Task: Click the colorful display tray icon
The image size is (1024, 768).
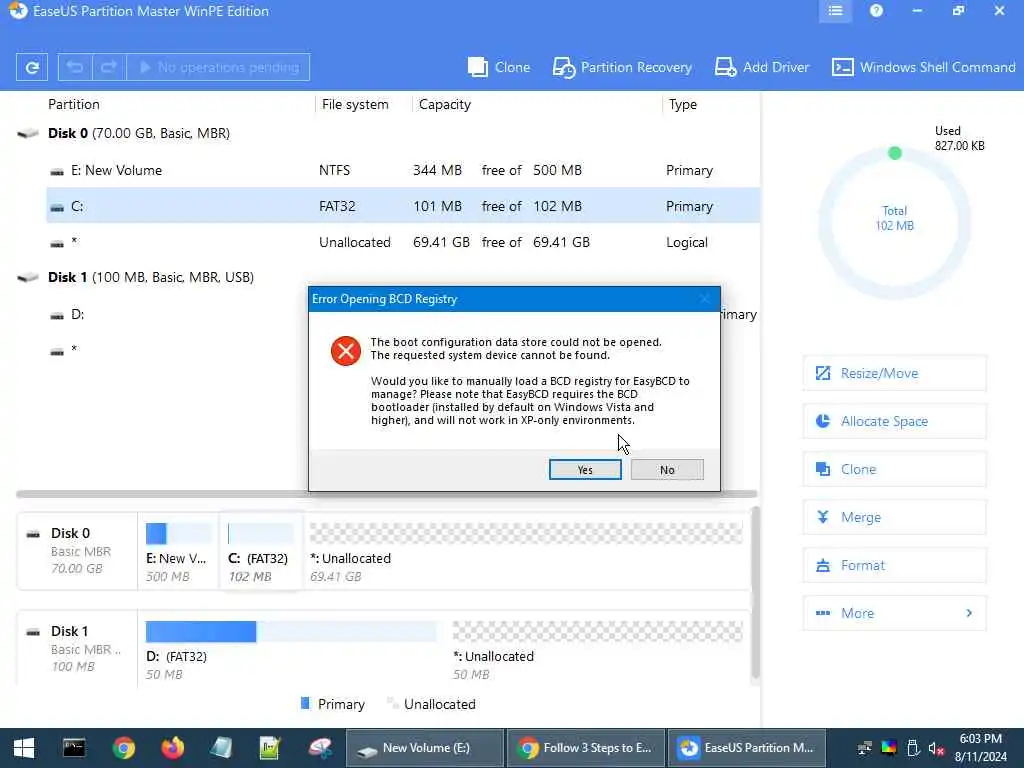Action: tap(889, 748)
